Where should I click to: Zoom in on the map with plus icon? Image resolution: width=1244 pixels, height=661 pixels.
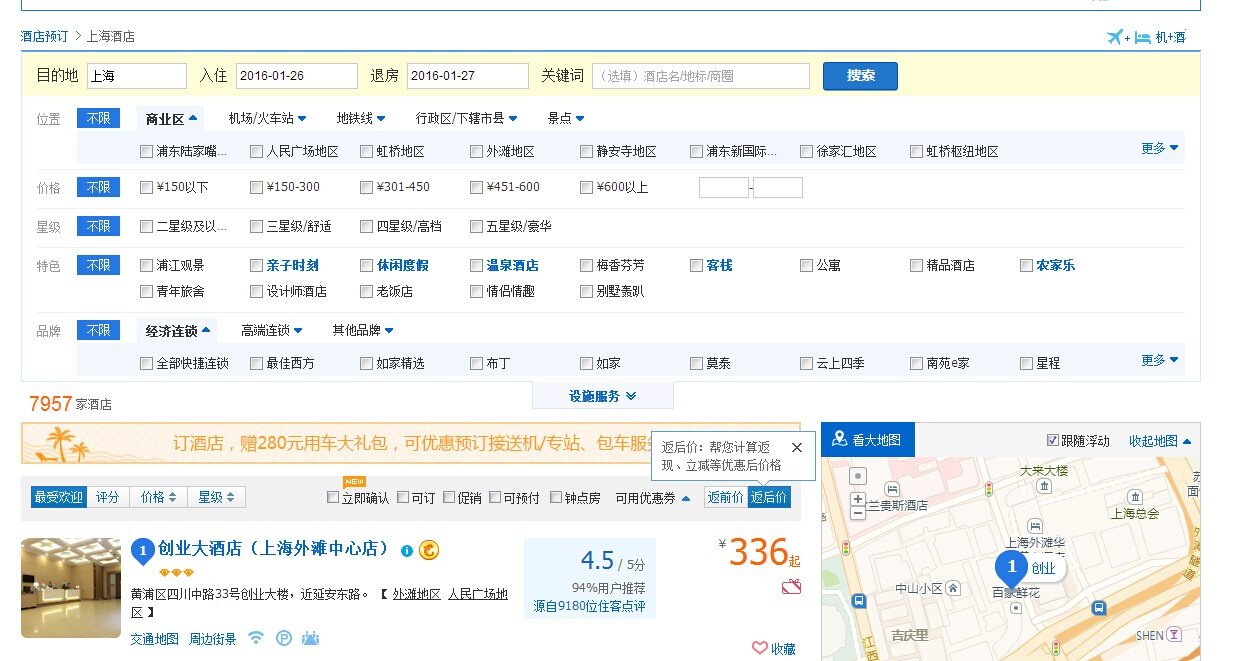pyautogui.click(x=856, y=499)
